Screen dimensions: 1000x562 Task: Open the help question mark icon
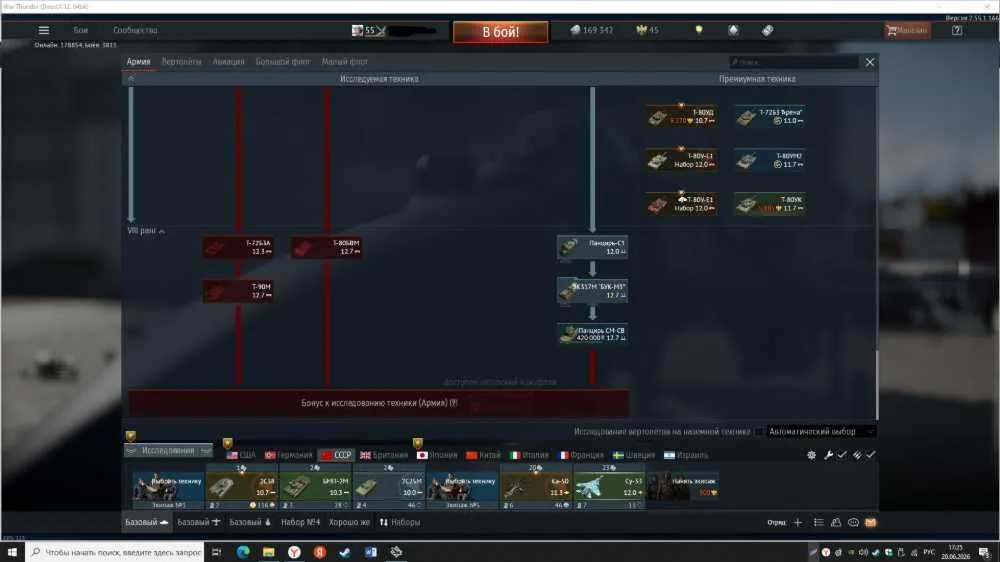pos(957,30)
